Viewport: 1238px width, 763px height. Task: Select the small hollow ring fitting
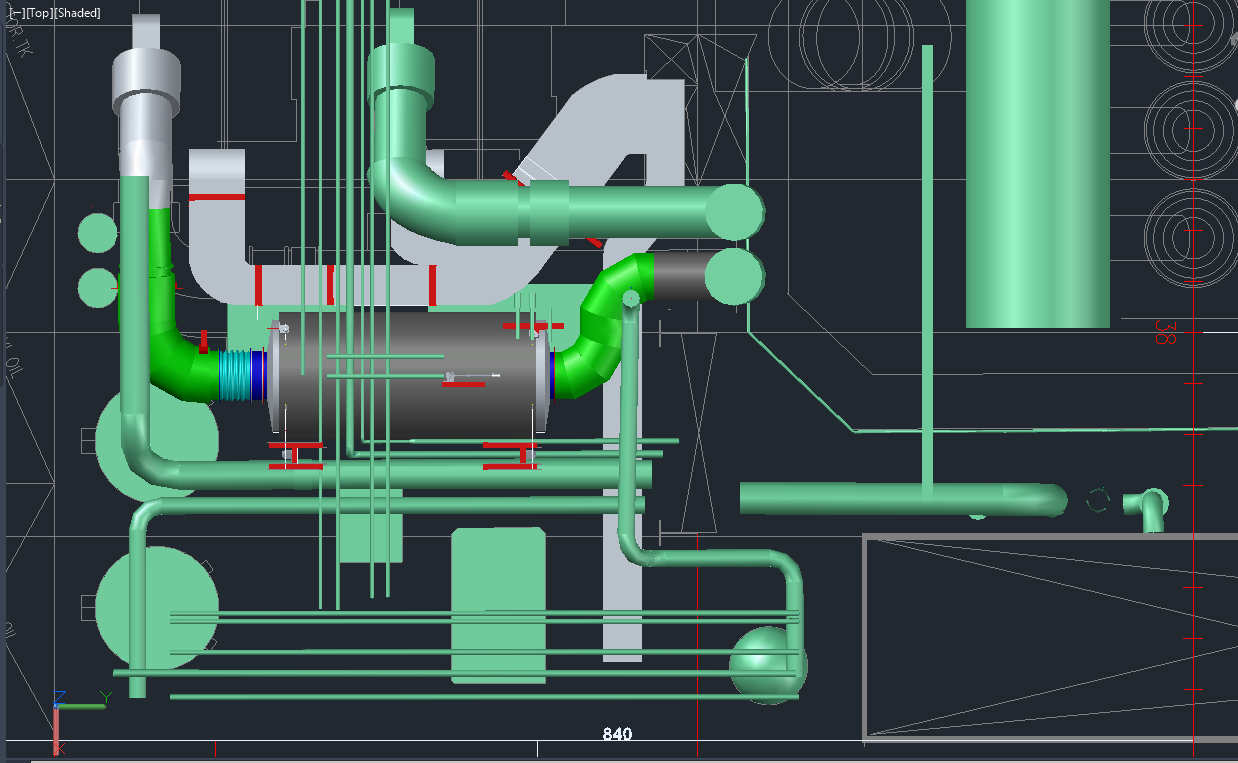tap(1098, 500)
